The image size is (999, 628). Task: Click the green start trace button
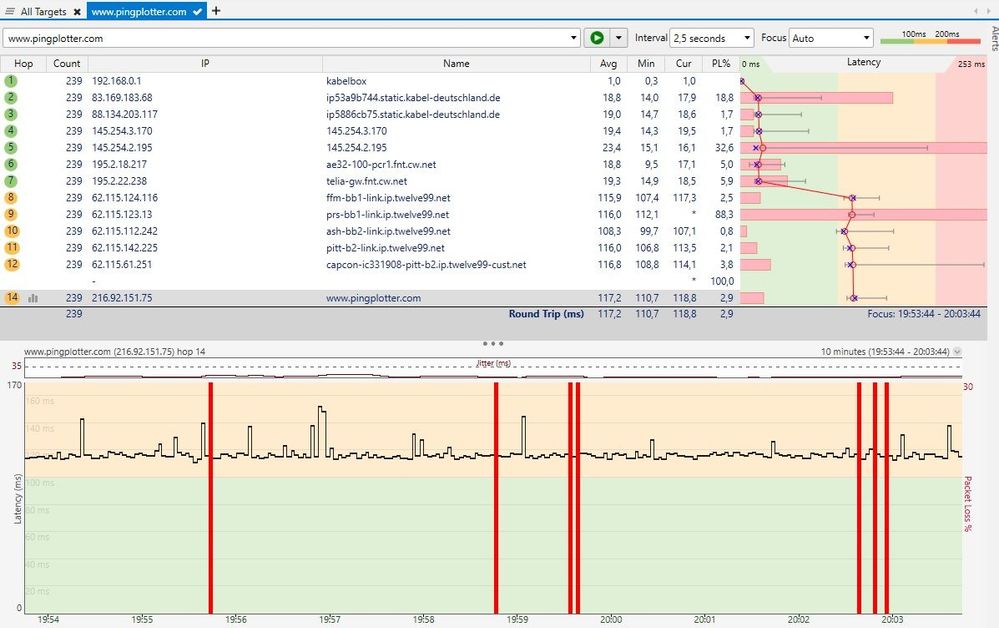(597, 38)
